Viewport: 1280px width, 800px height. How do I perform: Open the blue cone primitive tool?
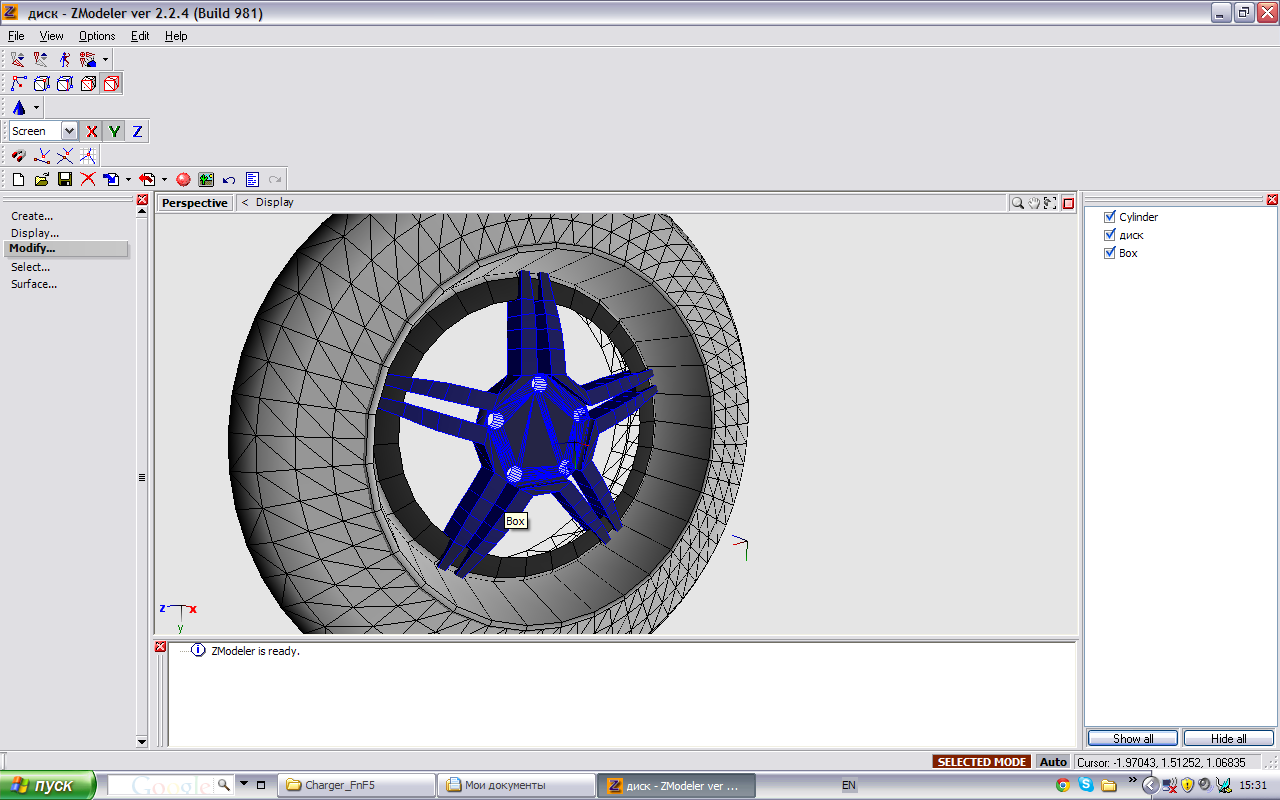click(19, 107)
